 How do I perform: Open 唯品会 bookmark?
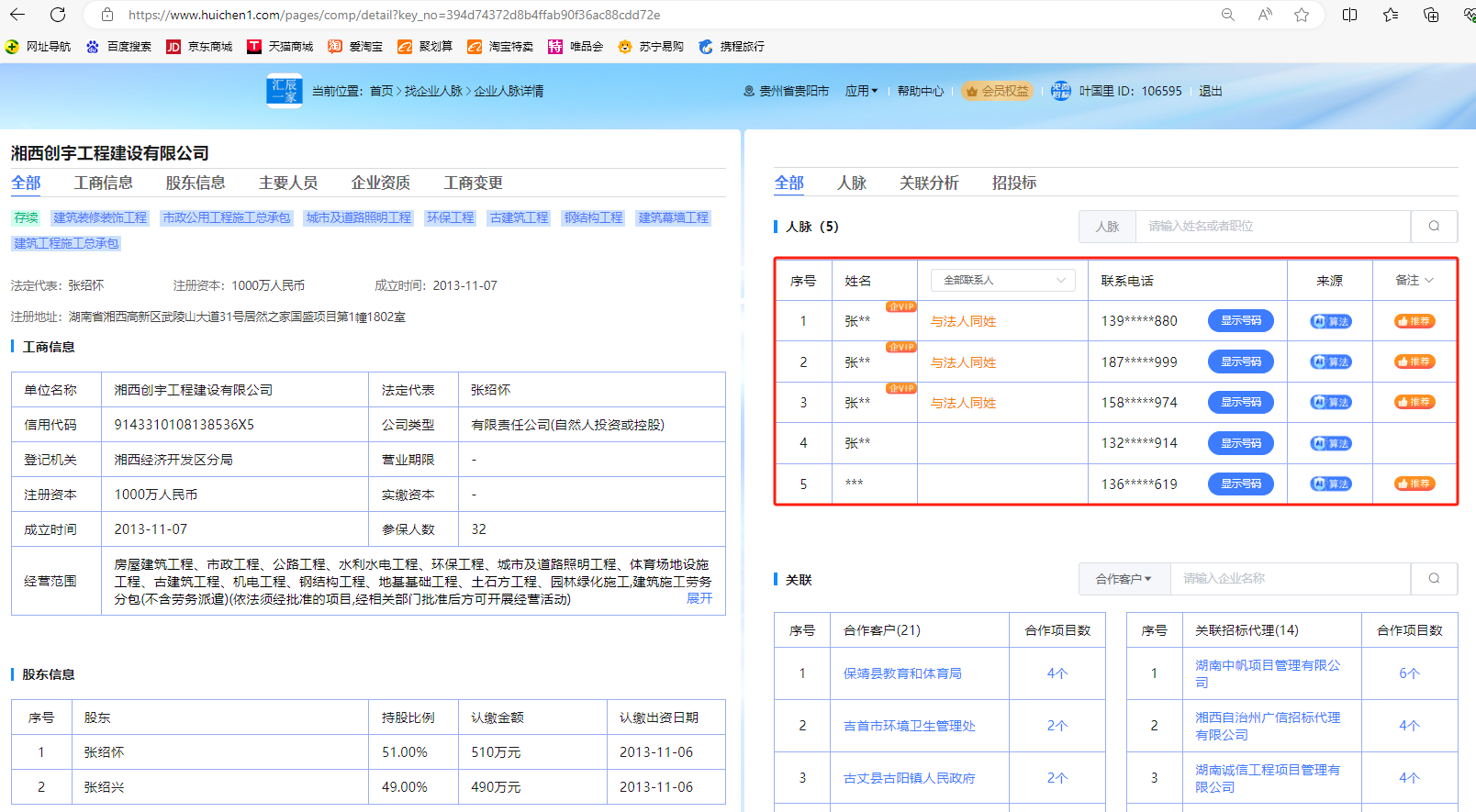576,46
